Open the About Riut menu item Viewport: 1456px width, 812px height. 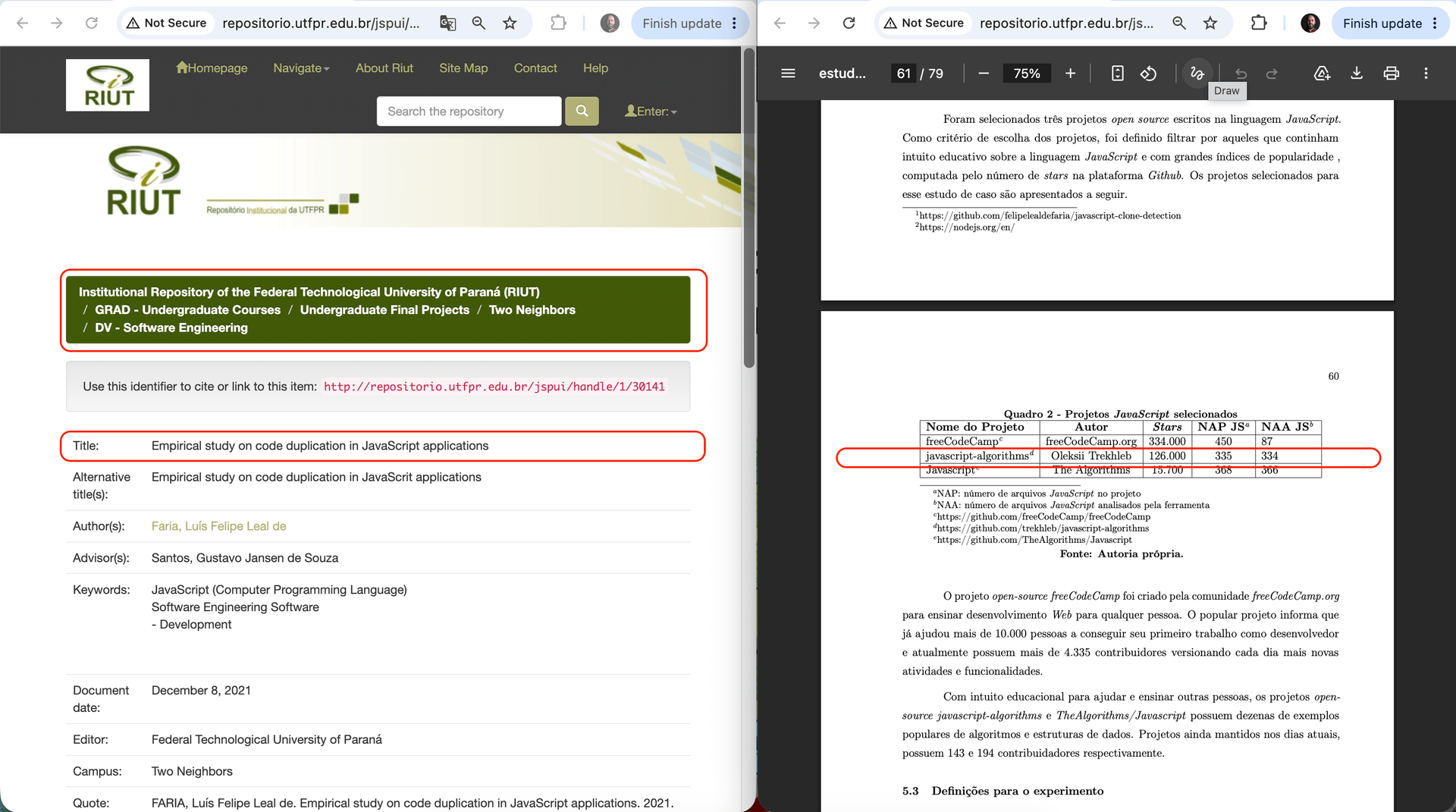point(384,68)
